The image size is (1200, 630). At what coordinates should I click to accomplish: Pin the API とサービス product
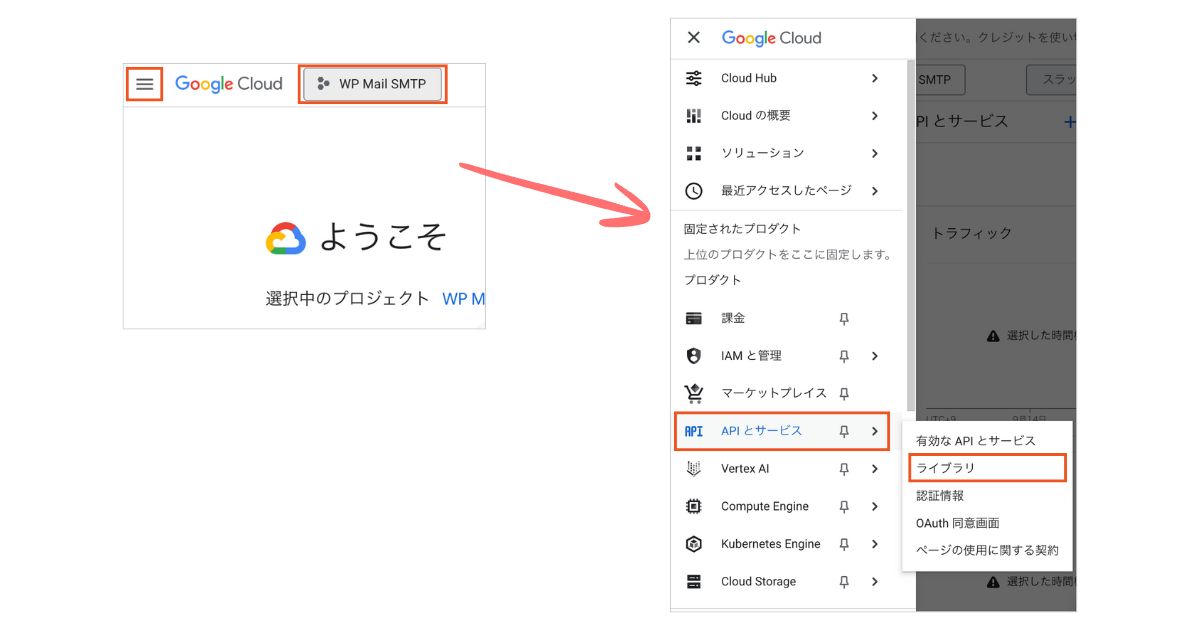844,431
